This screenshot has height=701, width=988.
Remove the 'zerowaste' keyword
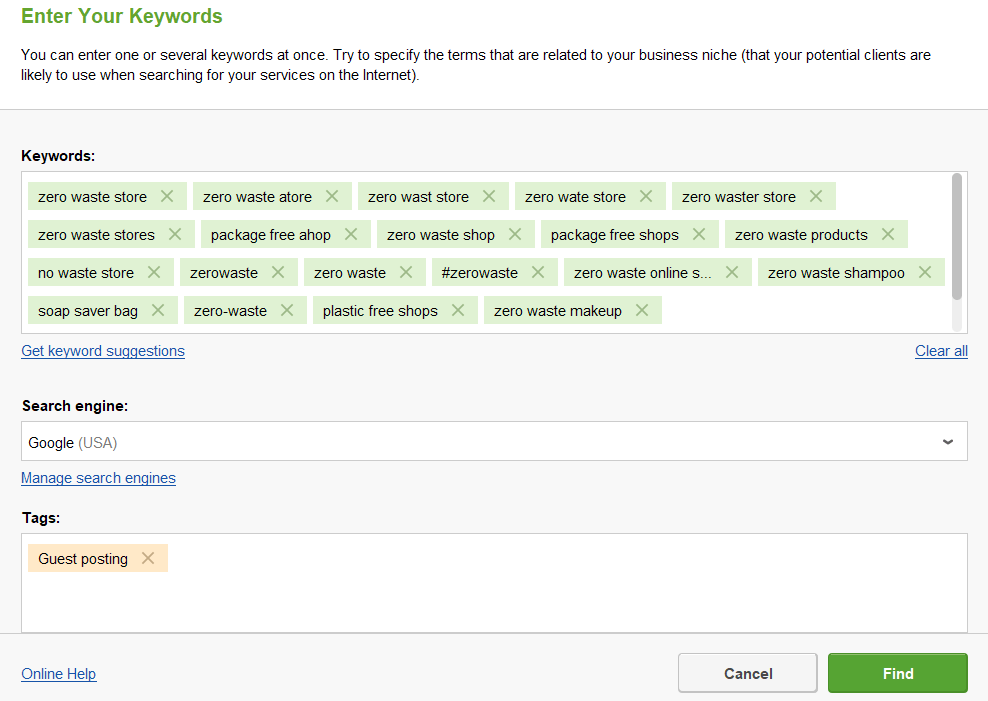click(x=278, y=271)
